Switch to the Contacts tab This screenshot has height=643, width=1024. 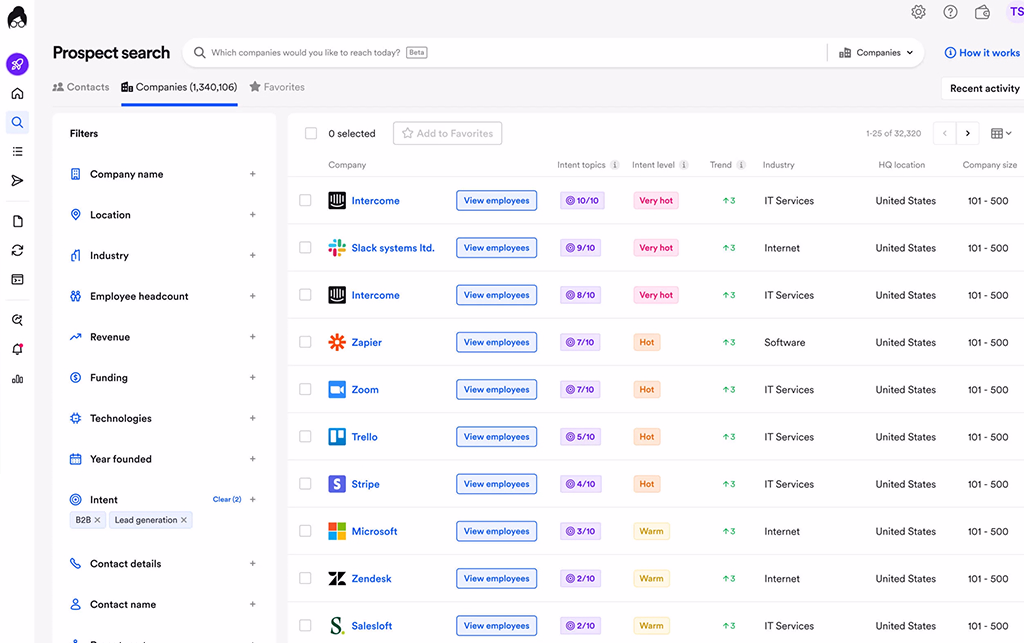(81, 87)
